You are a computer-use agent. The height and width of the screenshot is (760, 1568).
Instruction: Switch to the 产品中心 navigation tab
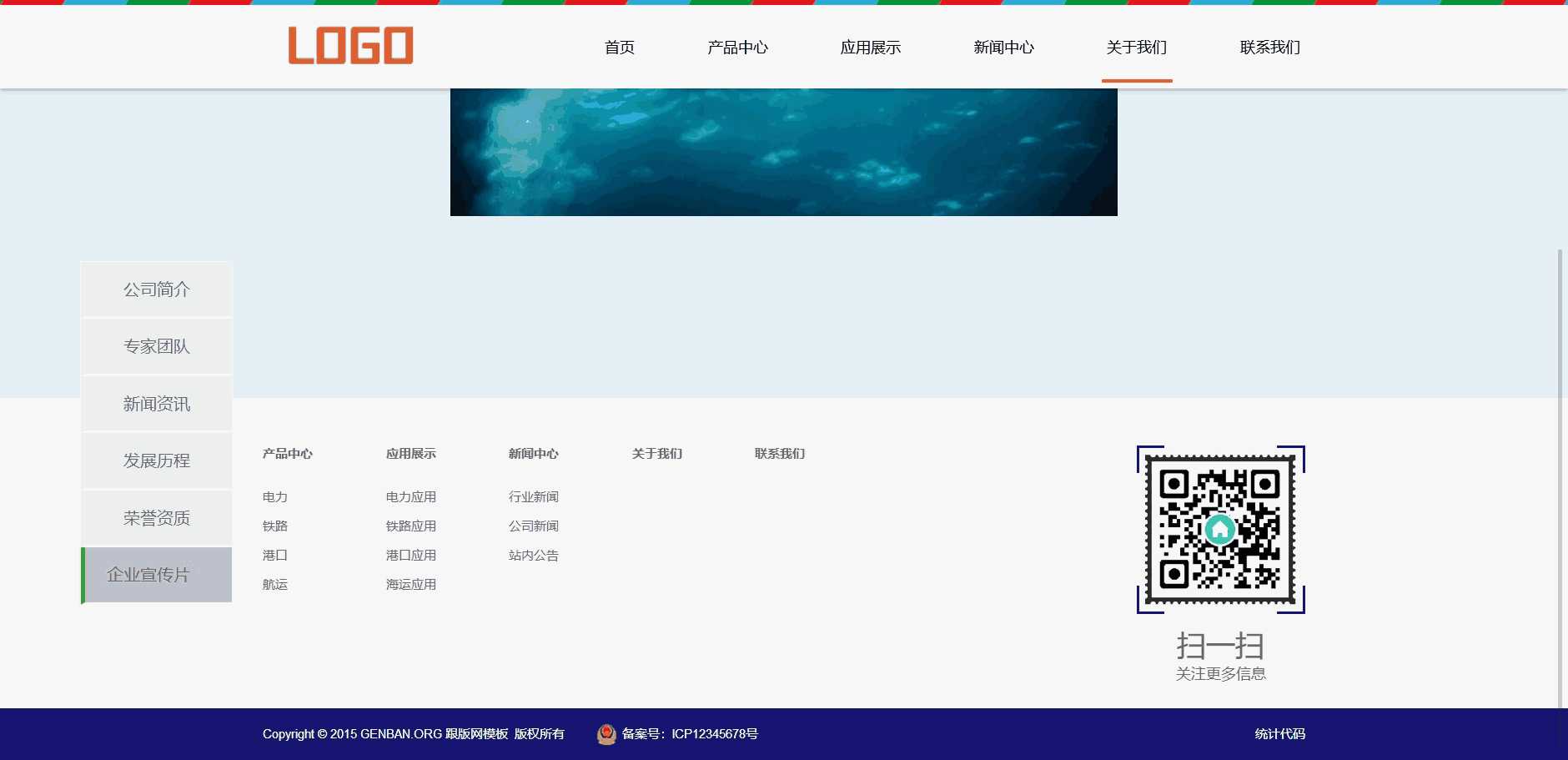pos(738,48)
